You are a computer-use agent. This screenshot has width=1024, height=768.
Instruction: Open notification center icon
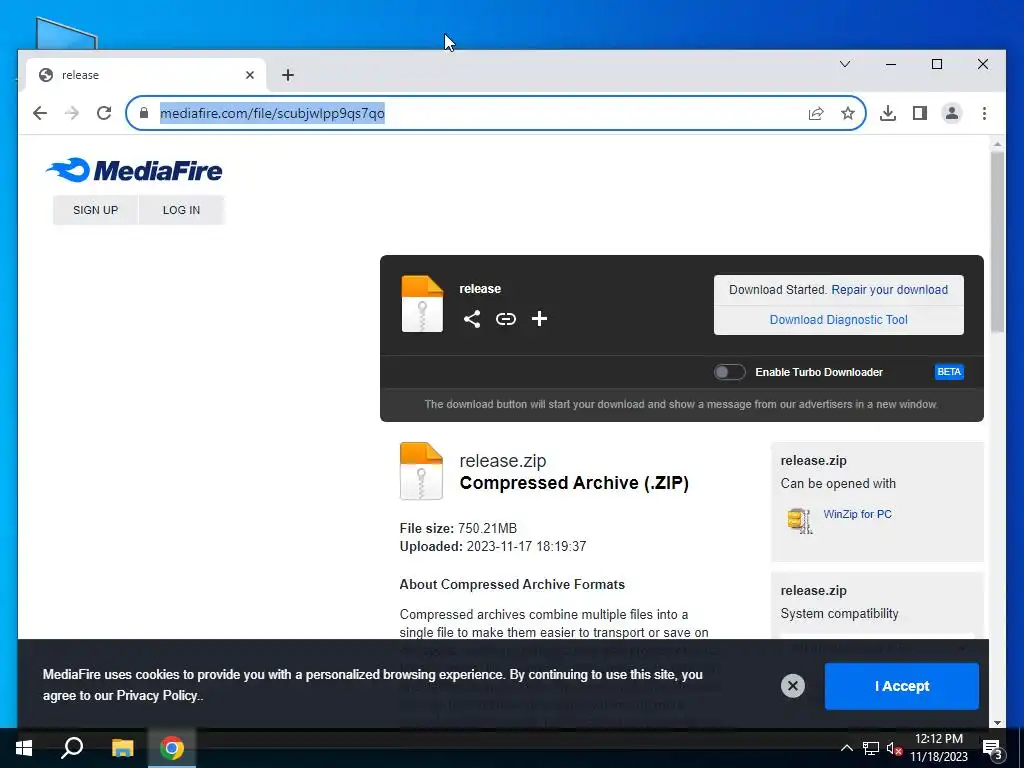[x=993, y=749]
